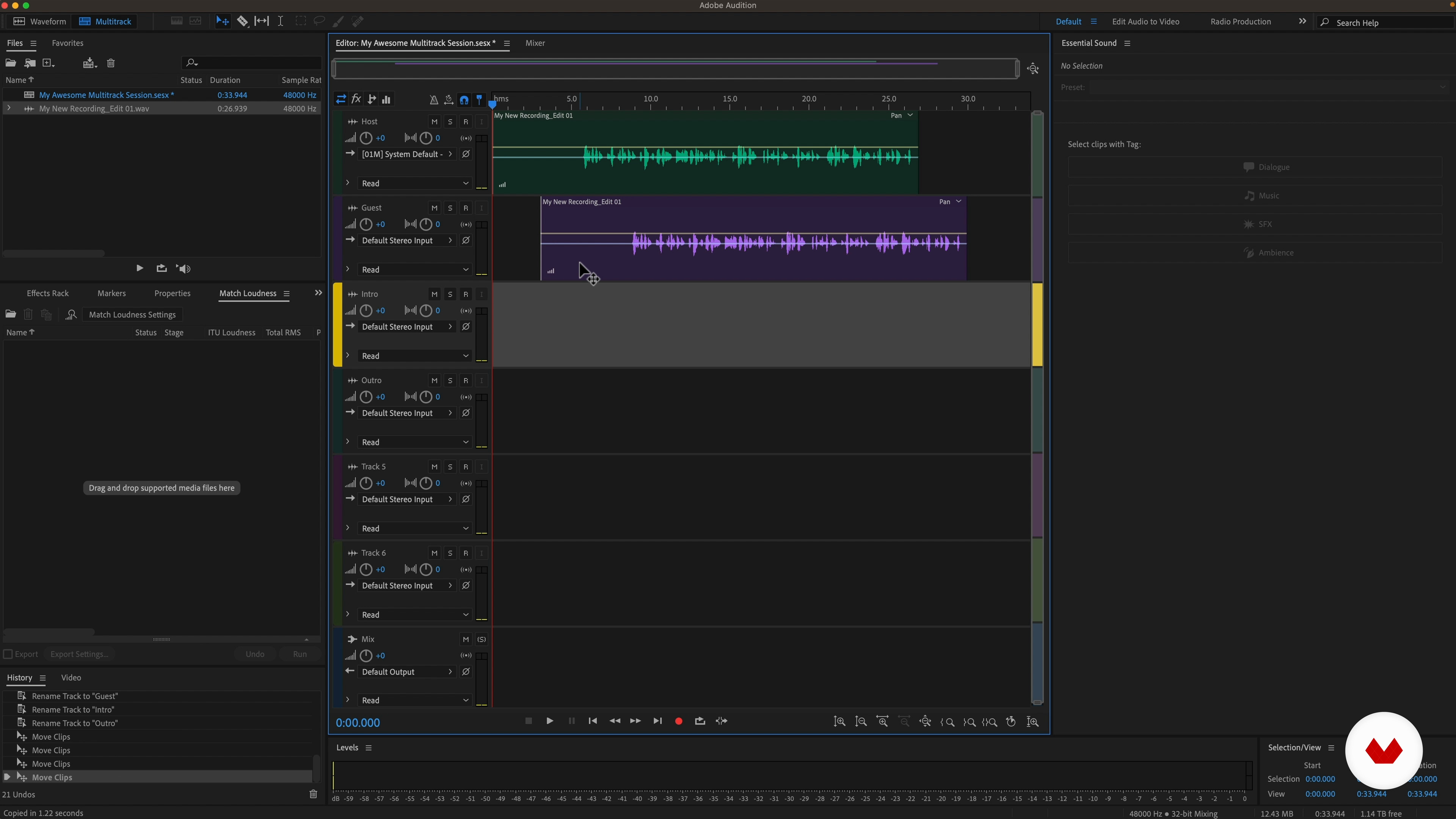The width and height of the screenshot is (1456, 819).
Task: Click the Record button in transport
Action: (x=679, y=721)
